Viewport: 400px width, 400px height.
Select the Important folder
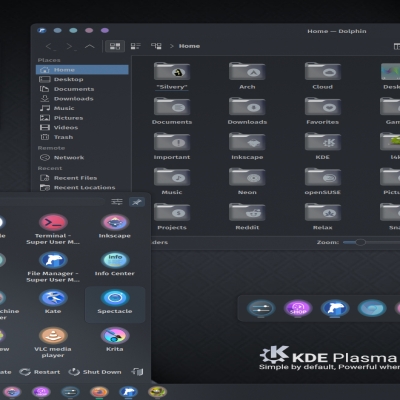(172, 146)
